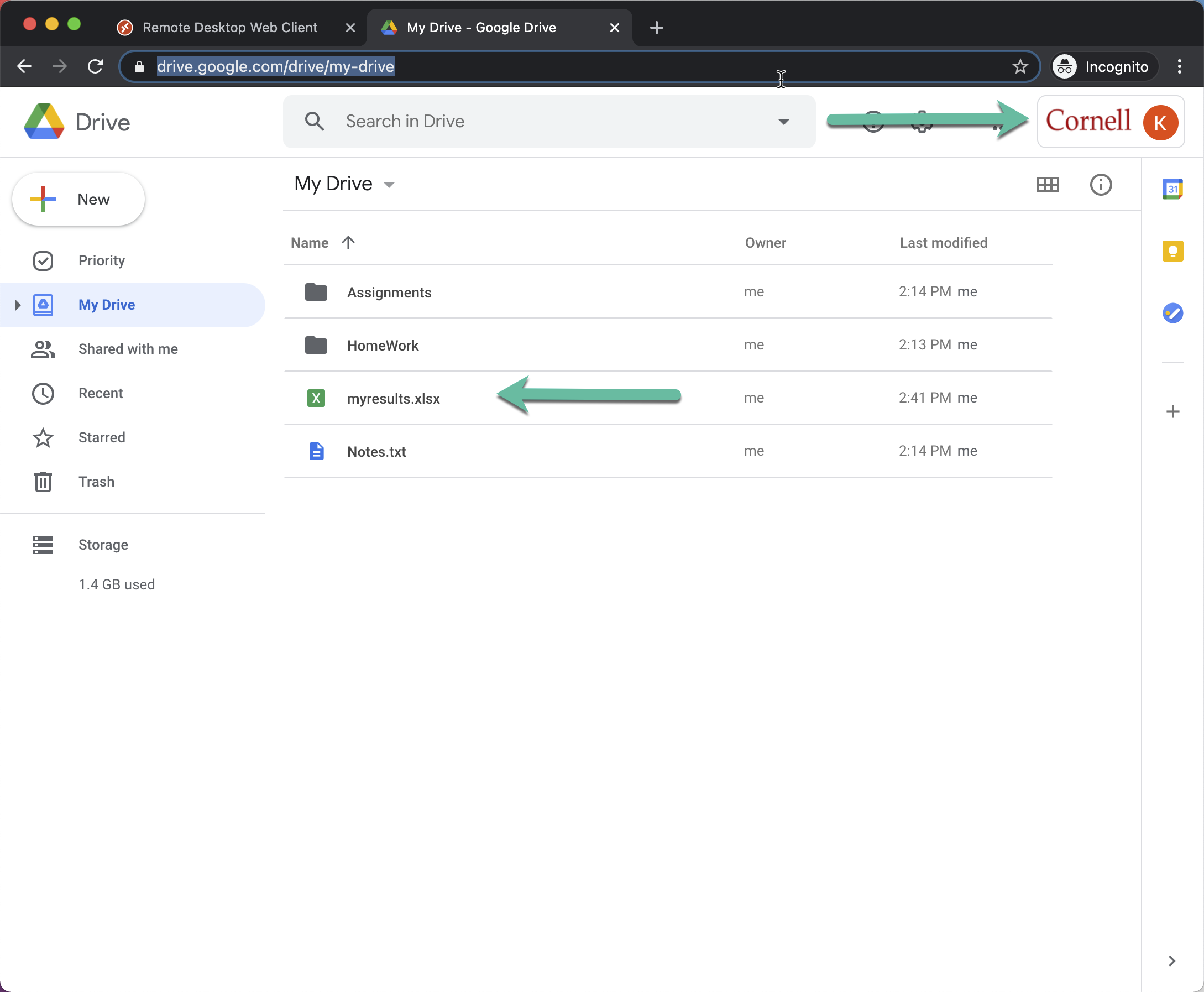Viewport: 1204px width, 992px height.
Task: Click the Owner column header
Action: point(765,243)
